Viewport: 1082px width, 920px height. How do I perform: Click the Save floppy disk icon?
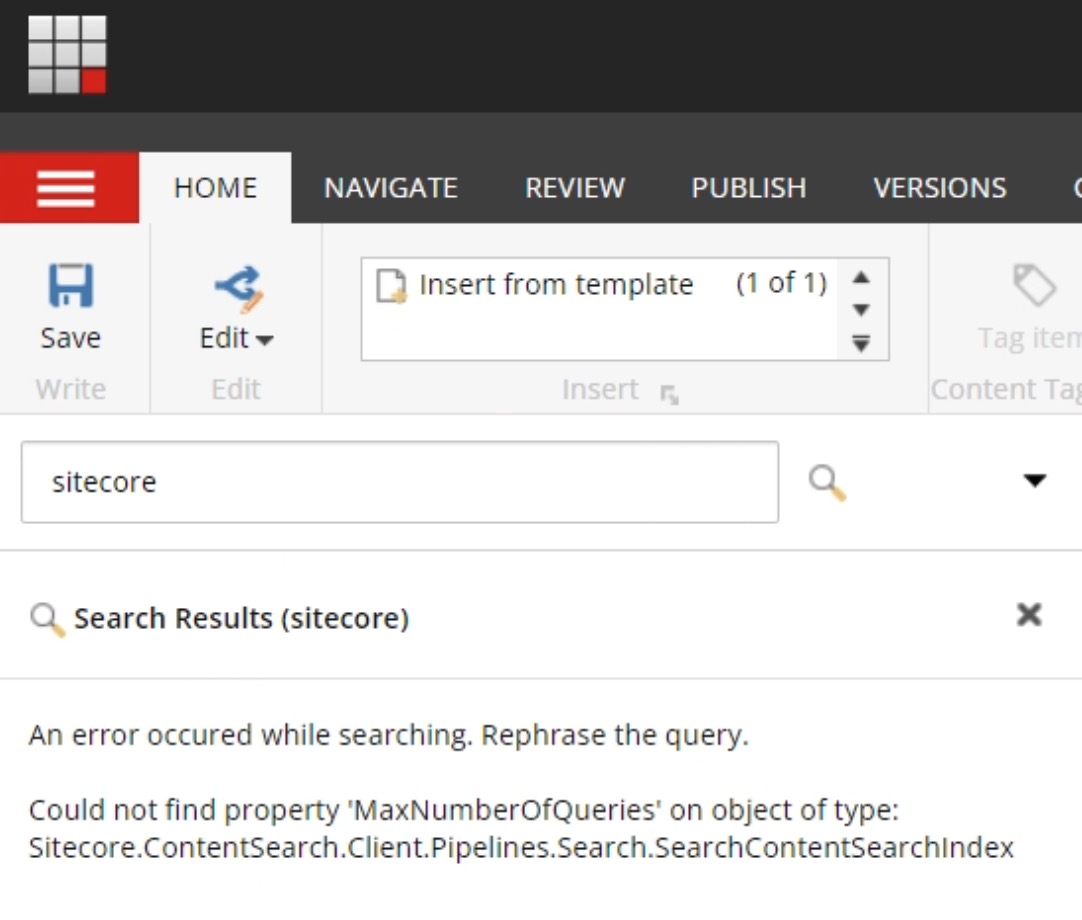[x=70, y=287]
